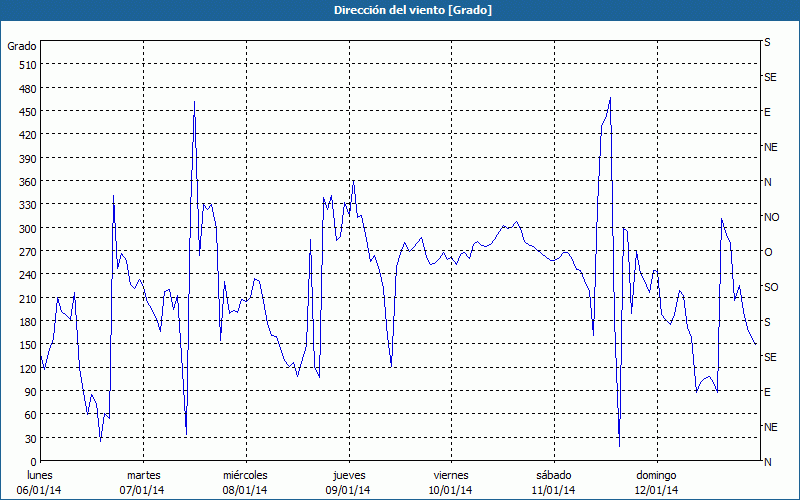
Task: Select the 300 y-axis value
Action: pyautogui.click(x=28, y=229)
